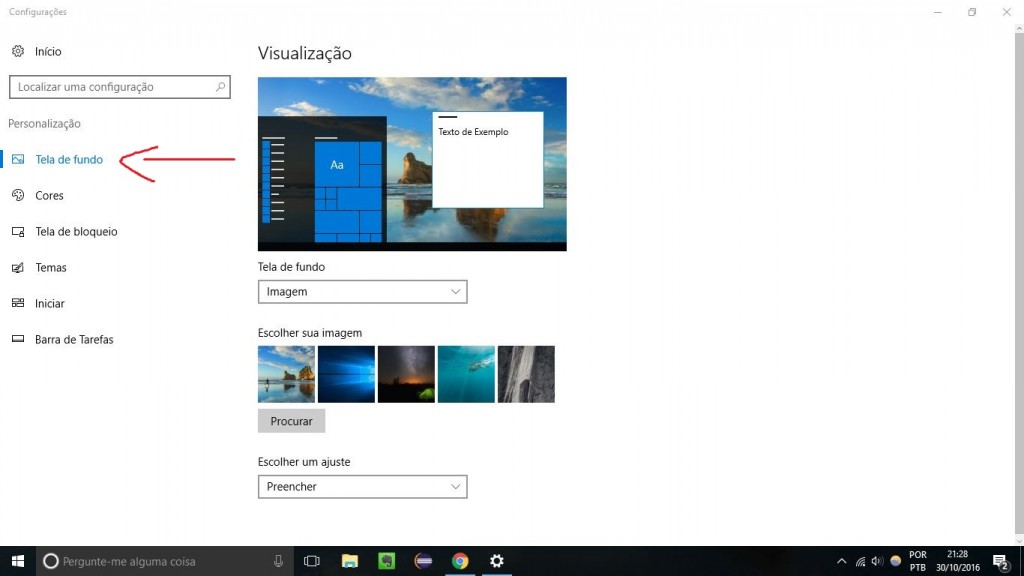Screen dimensions: 1024x576
Task: Select the Tela de fundo menu item
Action: (x=69, y=159)
